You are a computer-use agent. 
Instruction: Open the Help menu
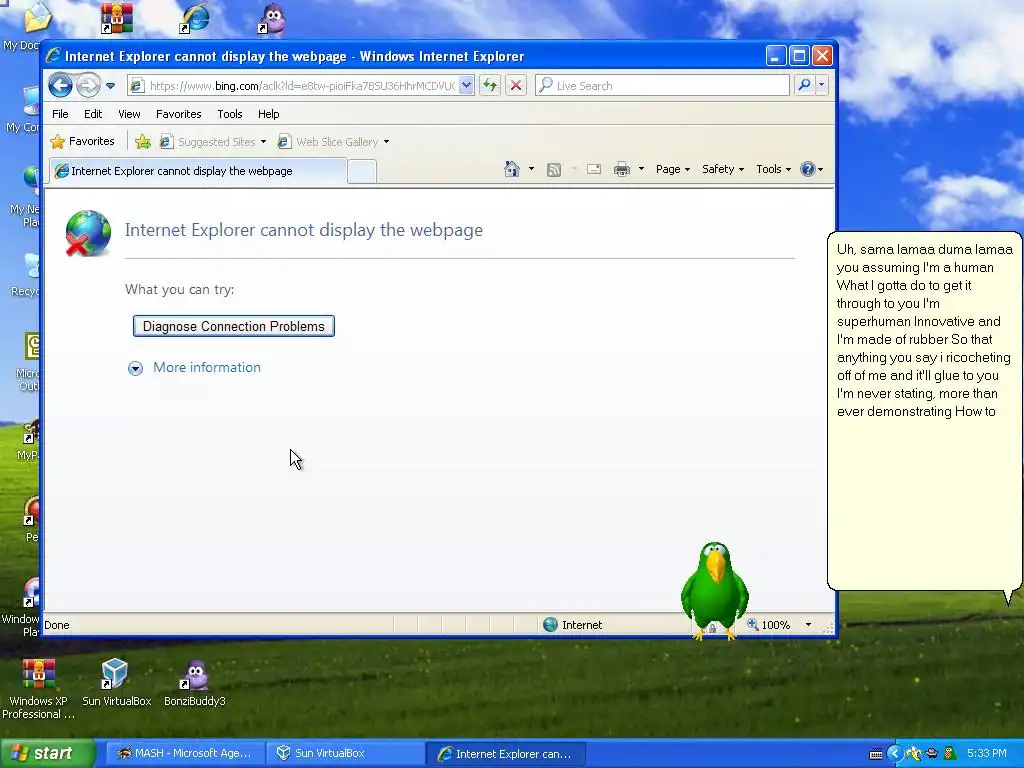coord(268,114)
